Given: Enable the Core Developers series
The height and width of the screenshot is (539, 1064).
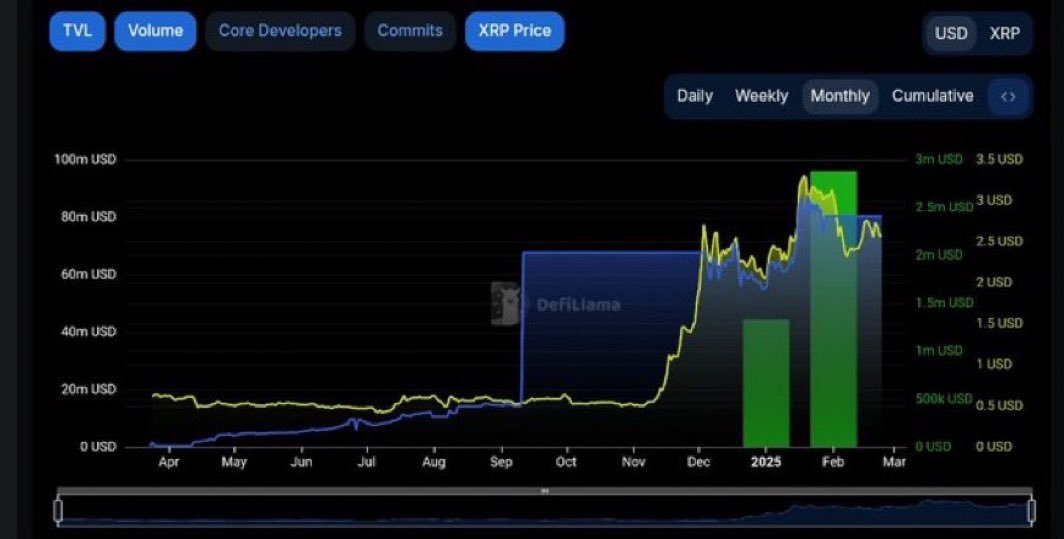Looking at the screenshot, I should (280, 31).
